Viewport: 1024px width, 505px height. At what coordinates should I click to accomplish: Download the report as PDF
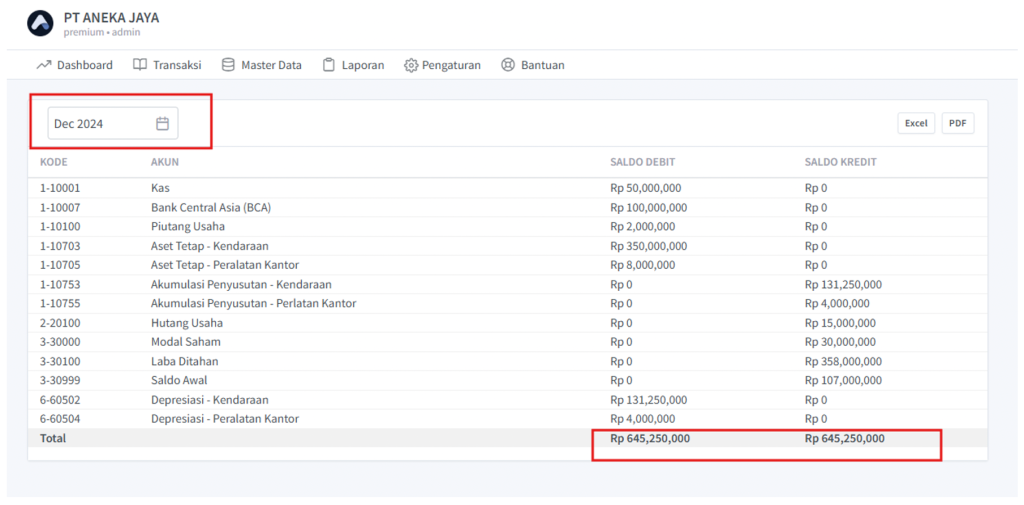point(957,123)
